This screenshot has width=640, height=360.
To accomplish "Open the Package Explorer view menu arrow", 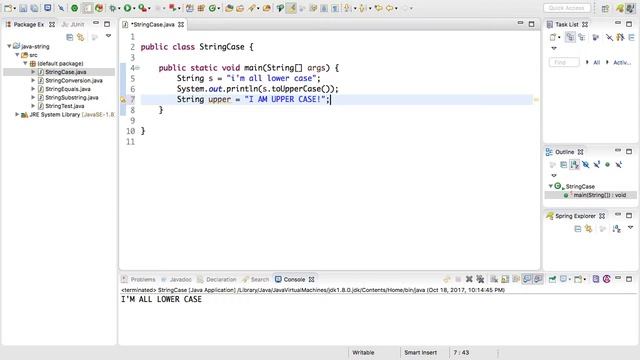I will (109, 36).
